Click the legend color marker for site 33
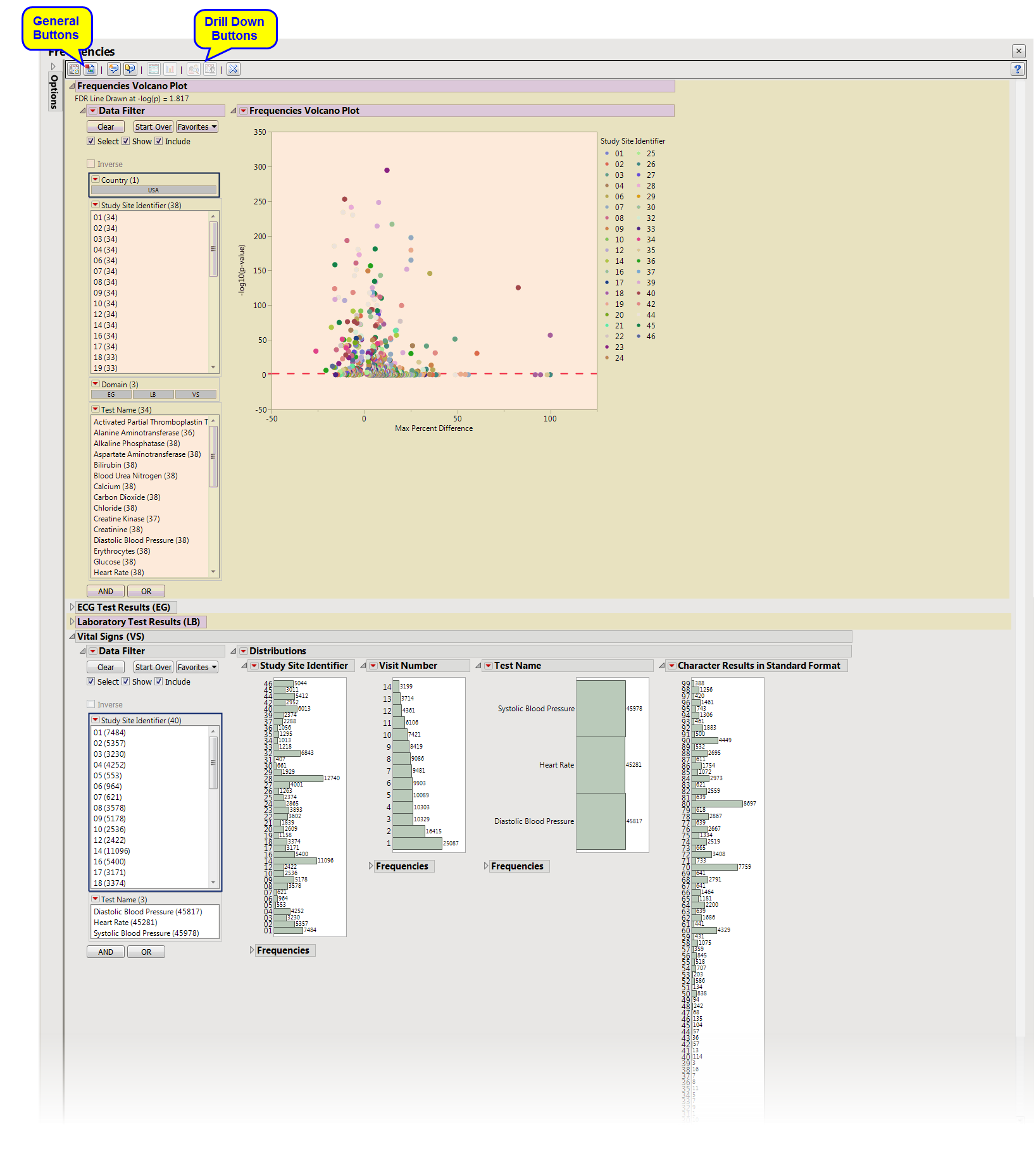This screenshot has width=1036, height=1151. point(639,229)
